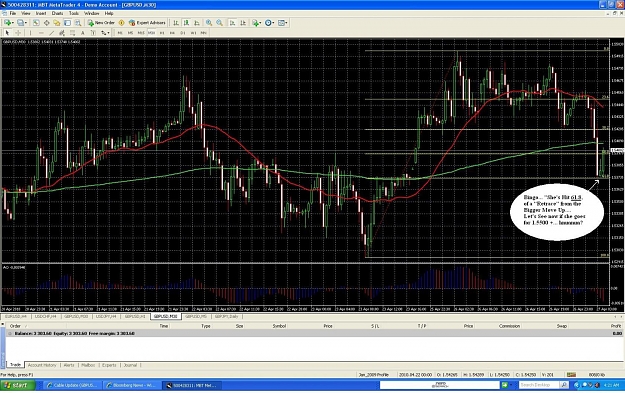This screenshot has height=393, width=625.
Task: Toggle Auto Scroll chart icon
Action: pyautogui.click(x=232, y=23)
